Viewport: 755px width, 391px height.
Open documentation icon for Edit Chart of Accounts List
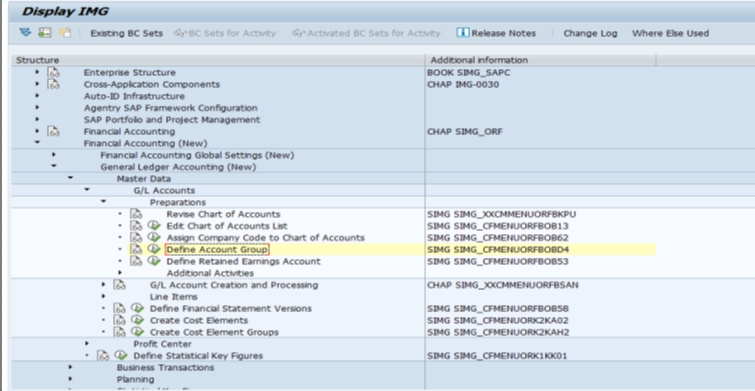[x=136, y=225]
